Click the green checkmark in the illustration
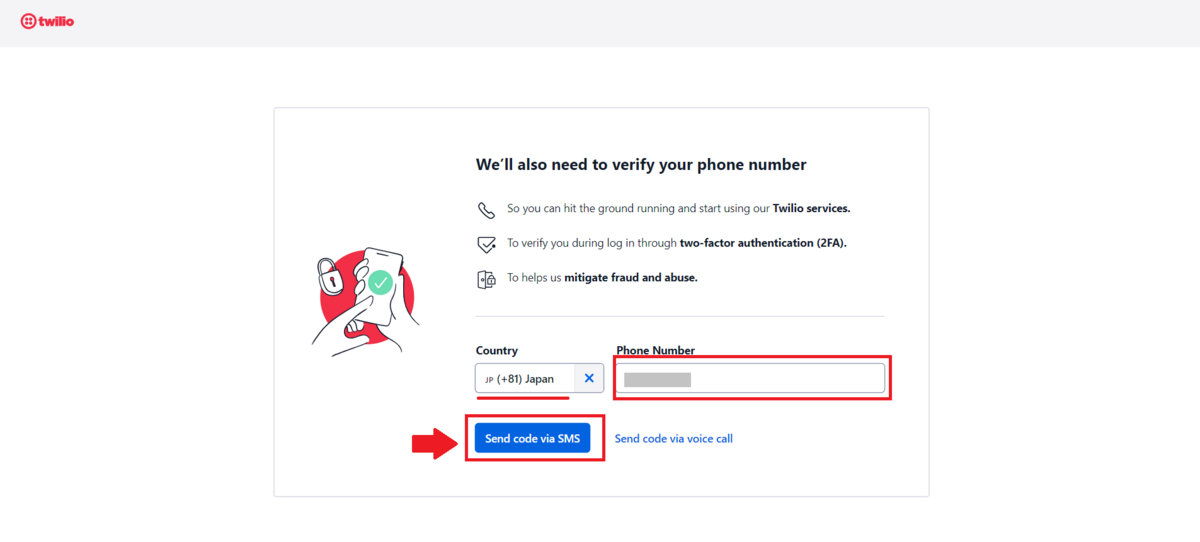Viewport: 1200px width, 542px height. pyautogui.click(x=380, y=283)
